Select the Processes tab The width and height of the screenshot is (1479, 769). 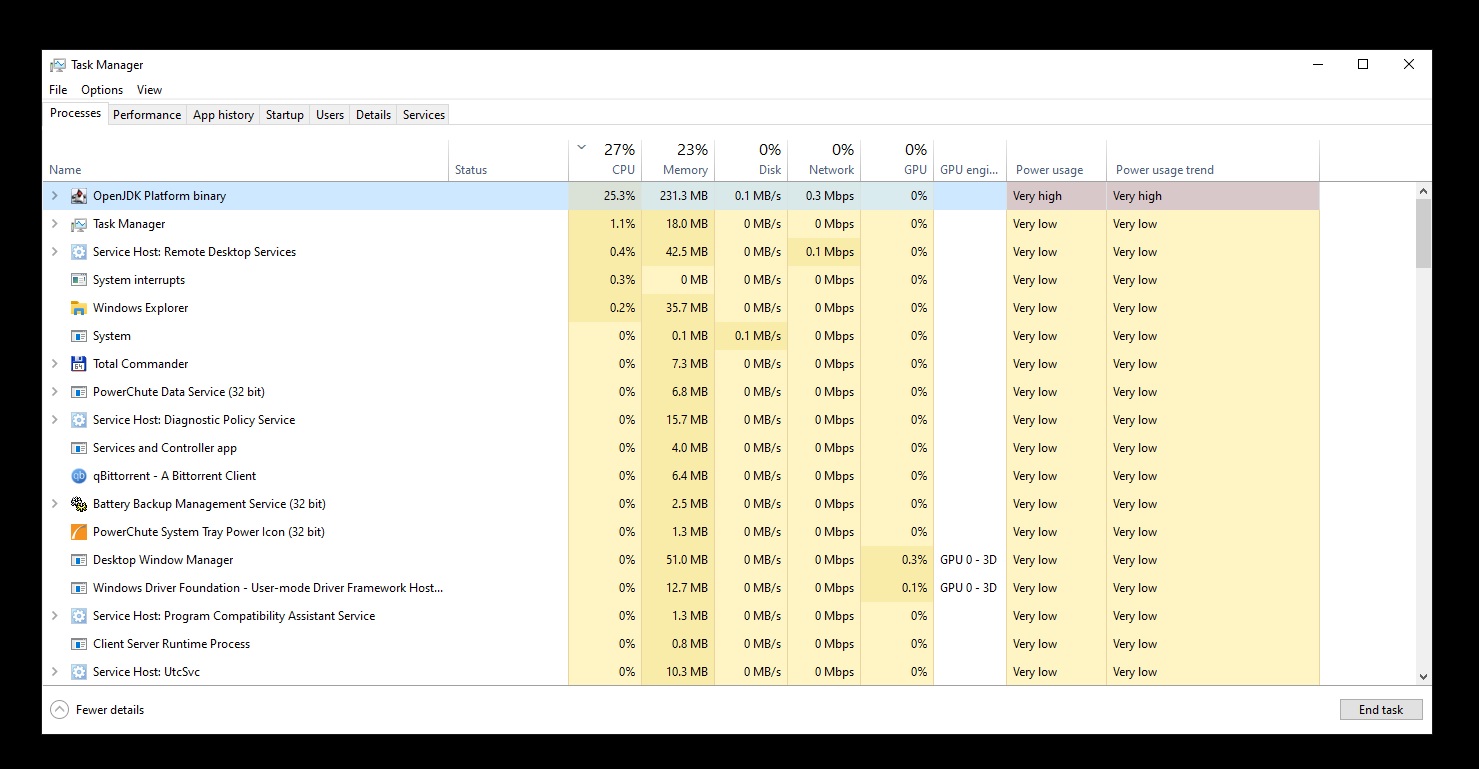[x=76, y=113]
